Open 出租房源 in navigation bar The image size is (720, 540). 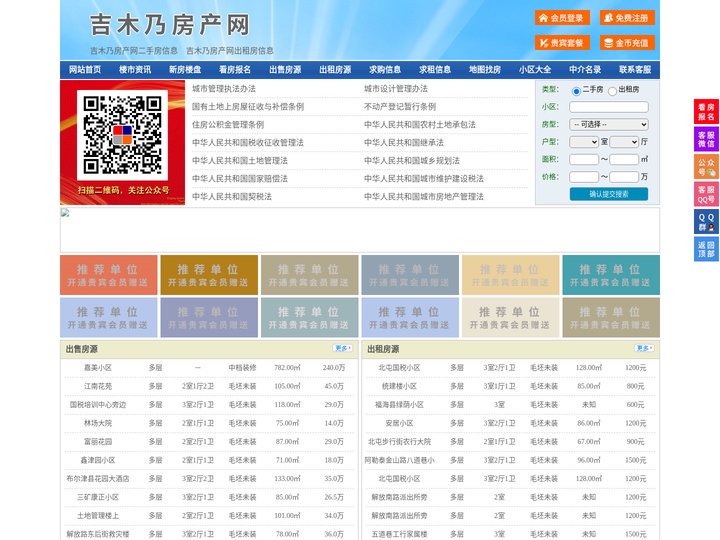(335, 70)
